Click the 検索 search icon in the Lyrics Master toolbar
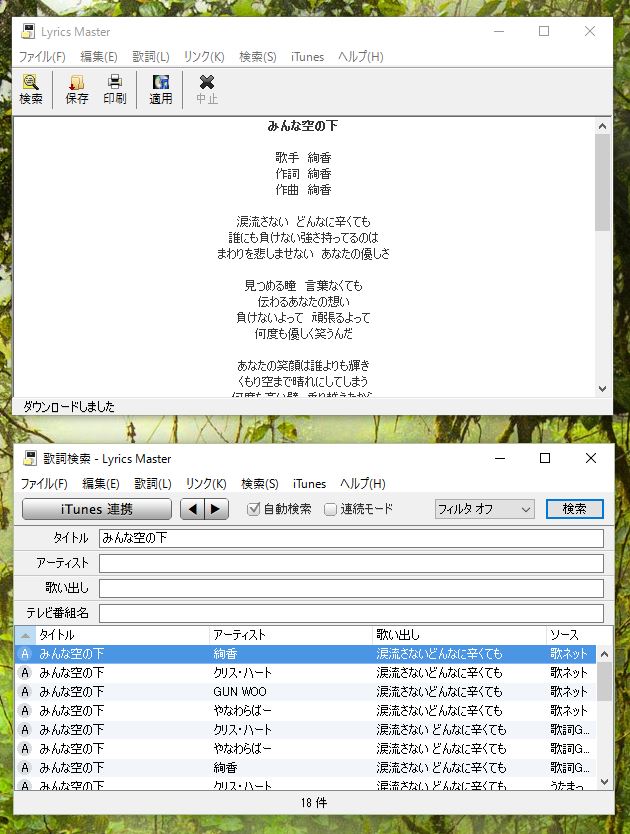The height and width of the screenshot is (834, 630). [31, 89]
